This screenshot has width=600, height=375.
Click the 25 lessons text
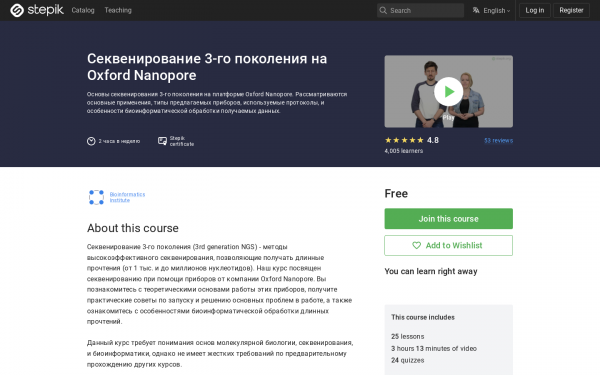408,336
